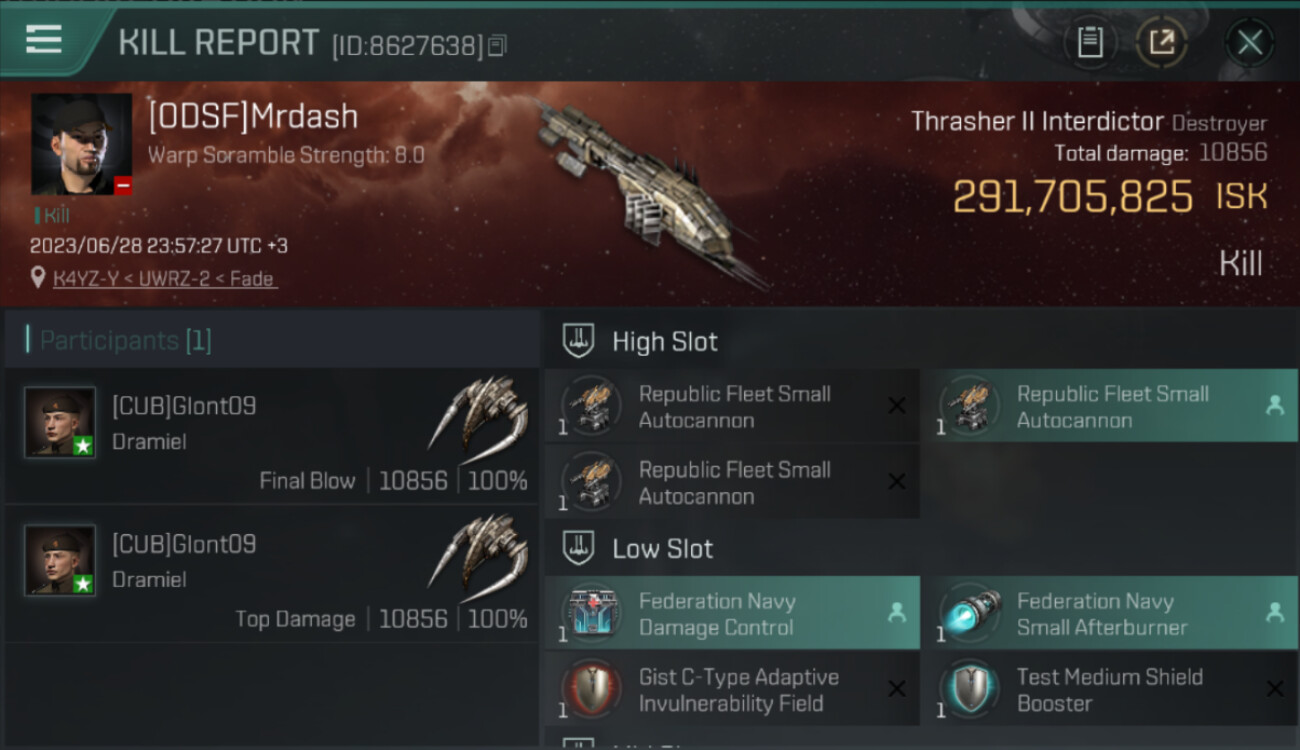Click person marker on Damage Control row
The height and width of the screenshot is (750, 1300).
(897, 613)
